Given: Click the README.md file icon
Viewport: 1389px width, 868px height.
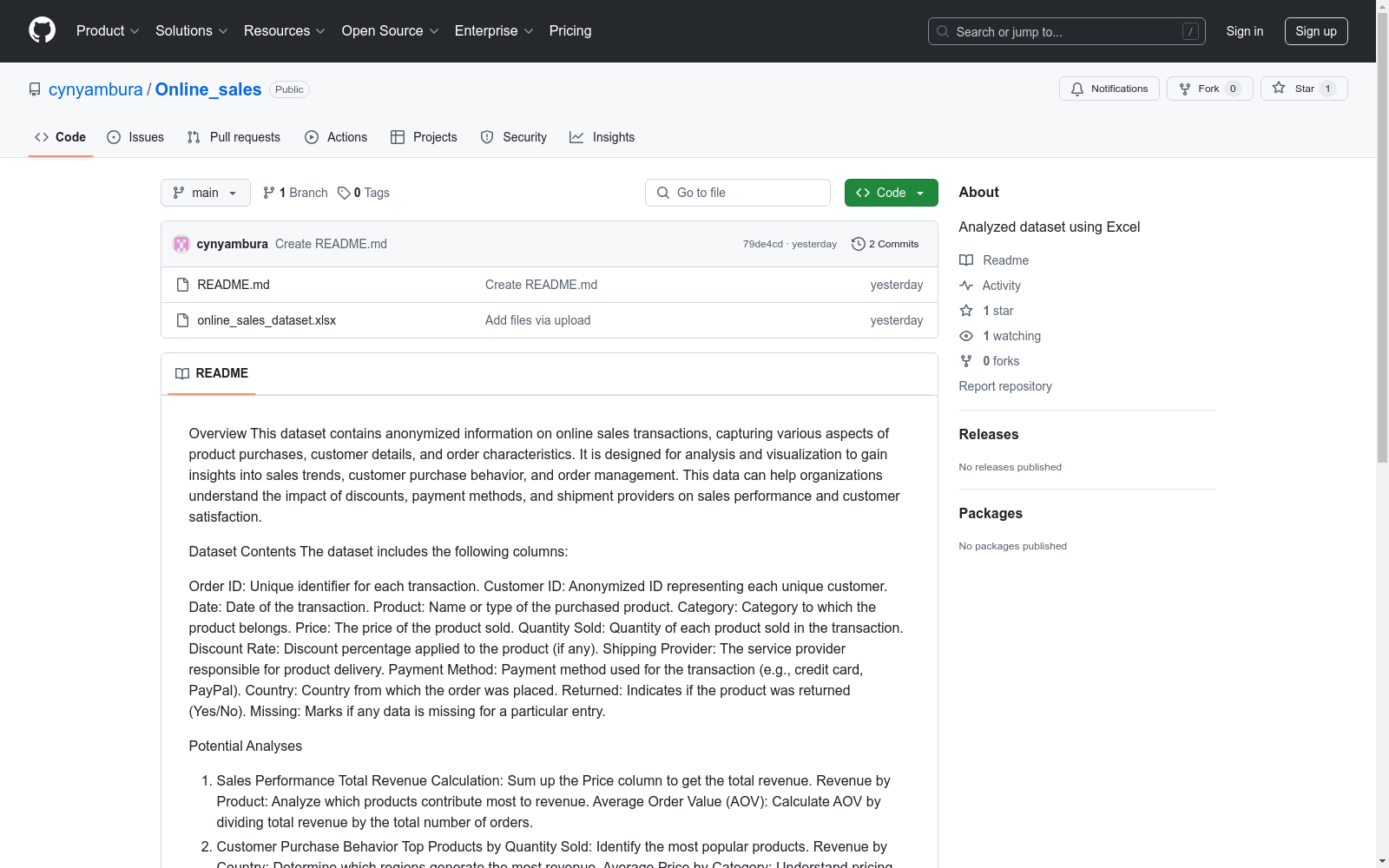Looking at the screenshot, I should tap(182, 285).
